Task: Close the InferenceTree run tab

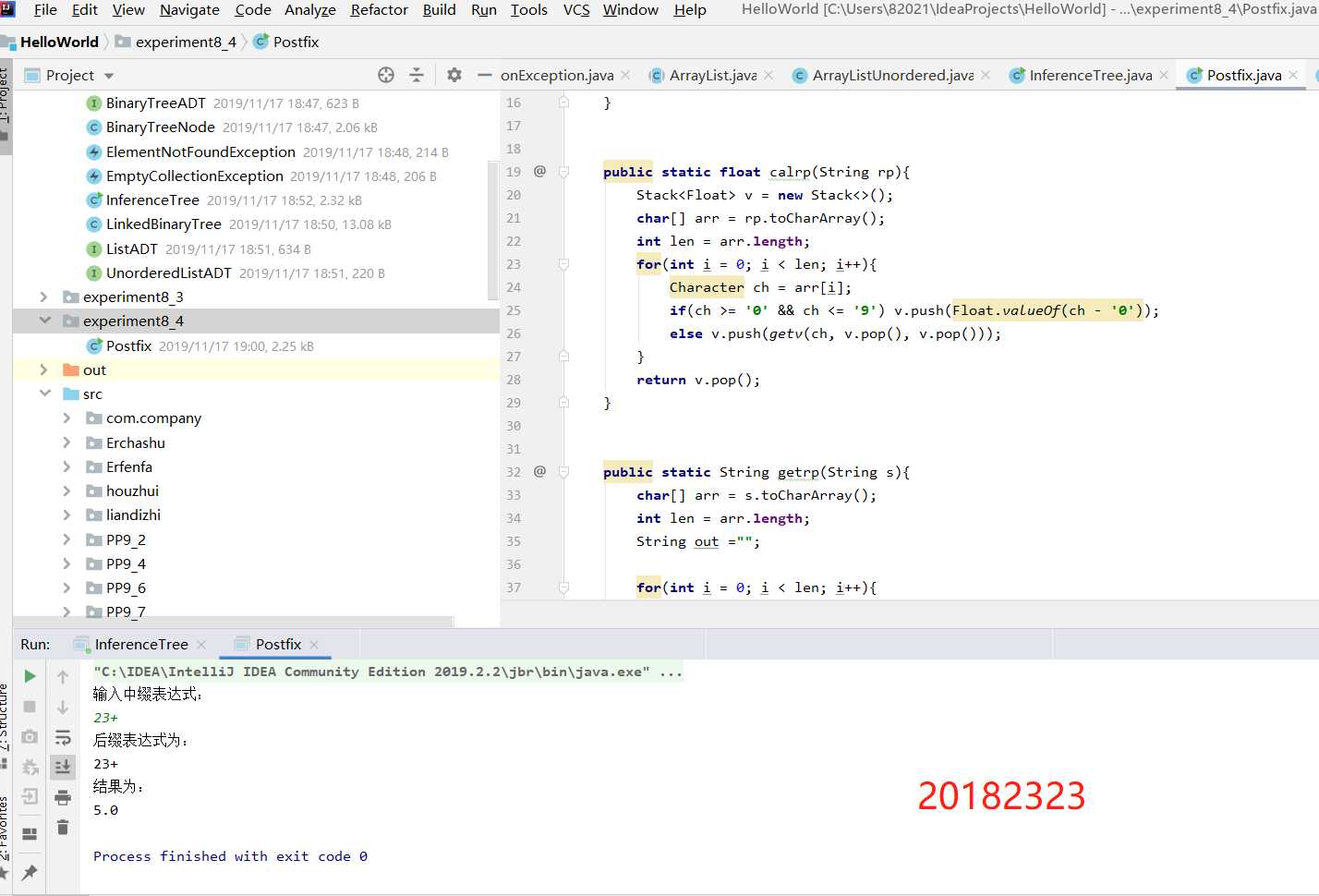Action: (x=201, y=644)
